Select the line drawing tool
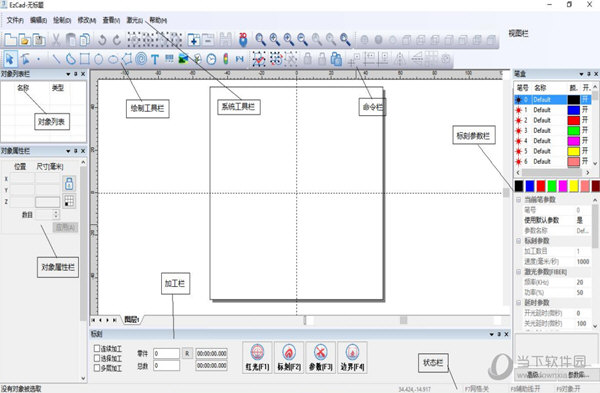 coord(56,59)
